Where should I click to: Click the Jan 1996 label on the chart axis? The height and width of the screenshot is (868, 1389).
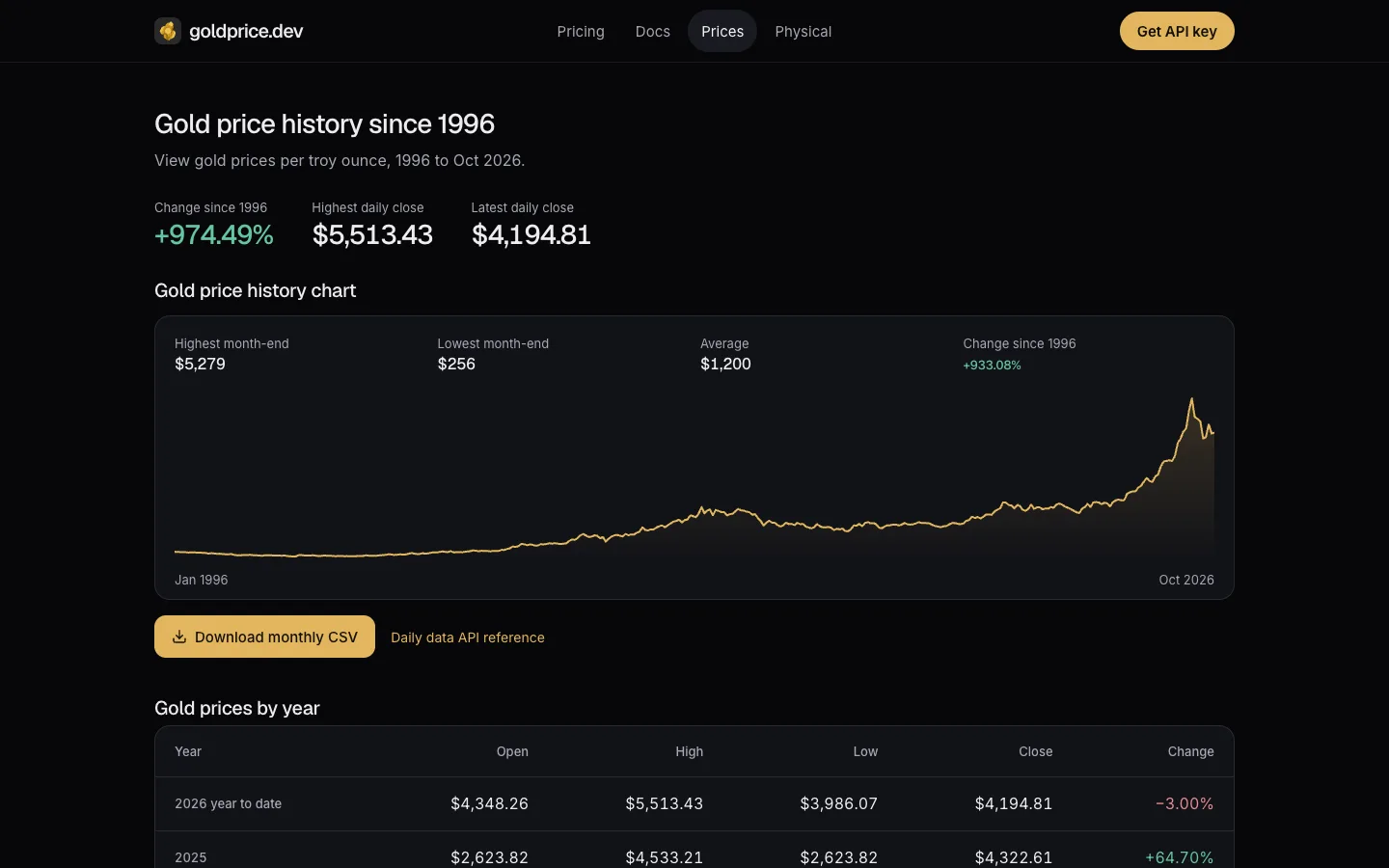(x=202, y=580)
